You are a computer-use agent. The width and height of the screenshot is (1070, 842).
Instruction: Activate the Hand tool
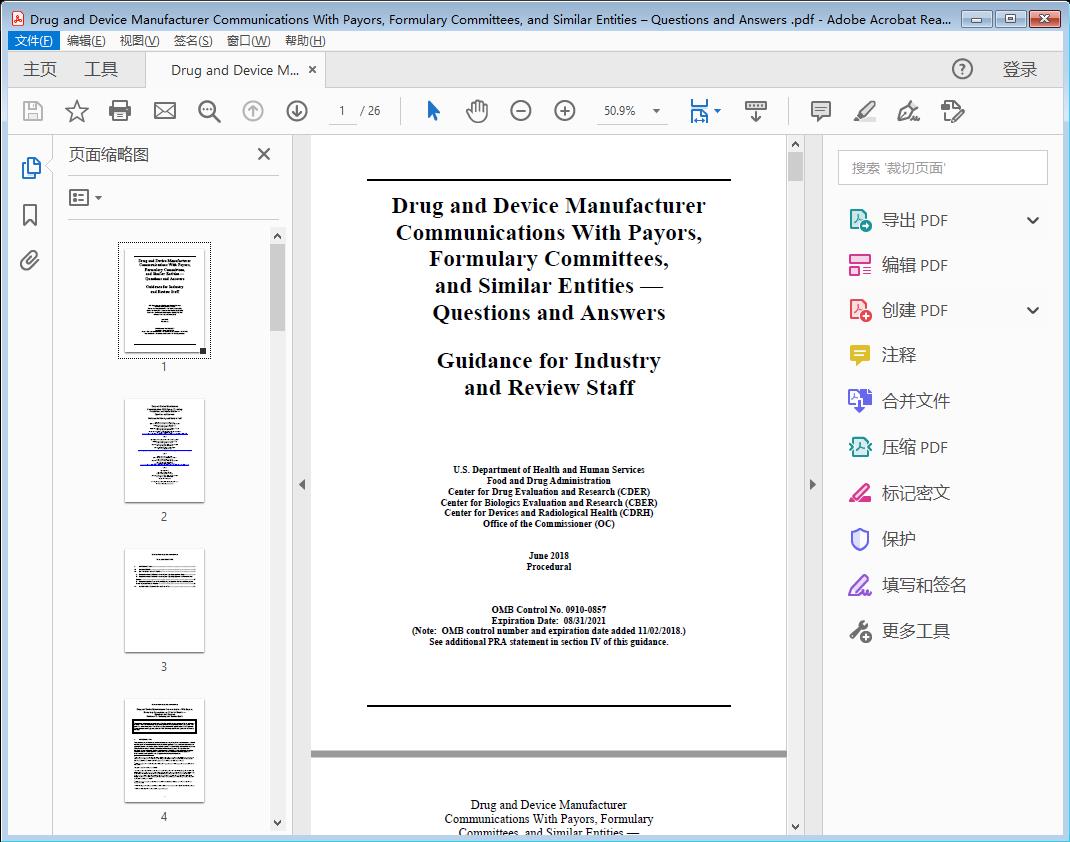pos(477,111)
